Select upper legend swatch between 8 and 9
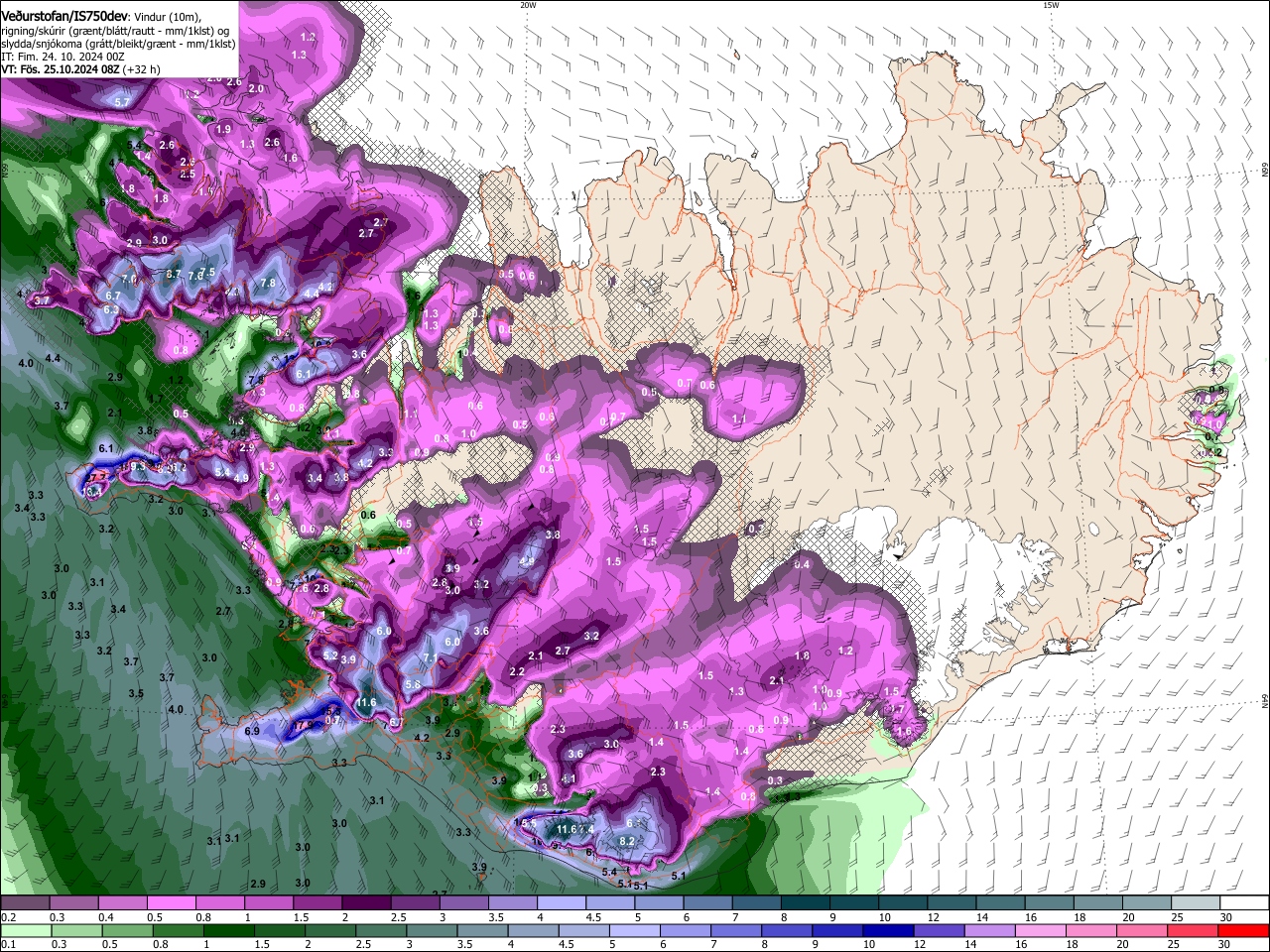1270x952 pixels. click(806, 903)
